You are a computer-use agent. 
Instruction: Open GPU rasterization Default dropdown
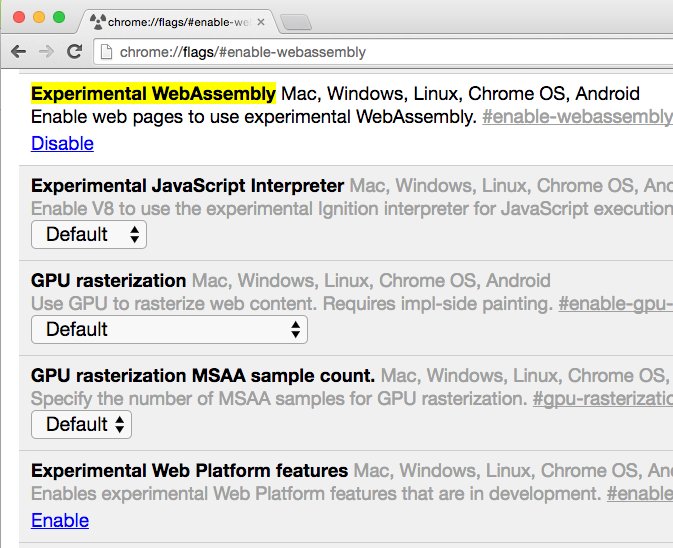(x=169, y=330)
